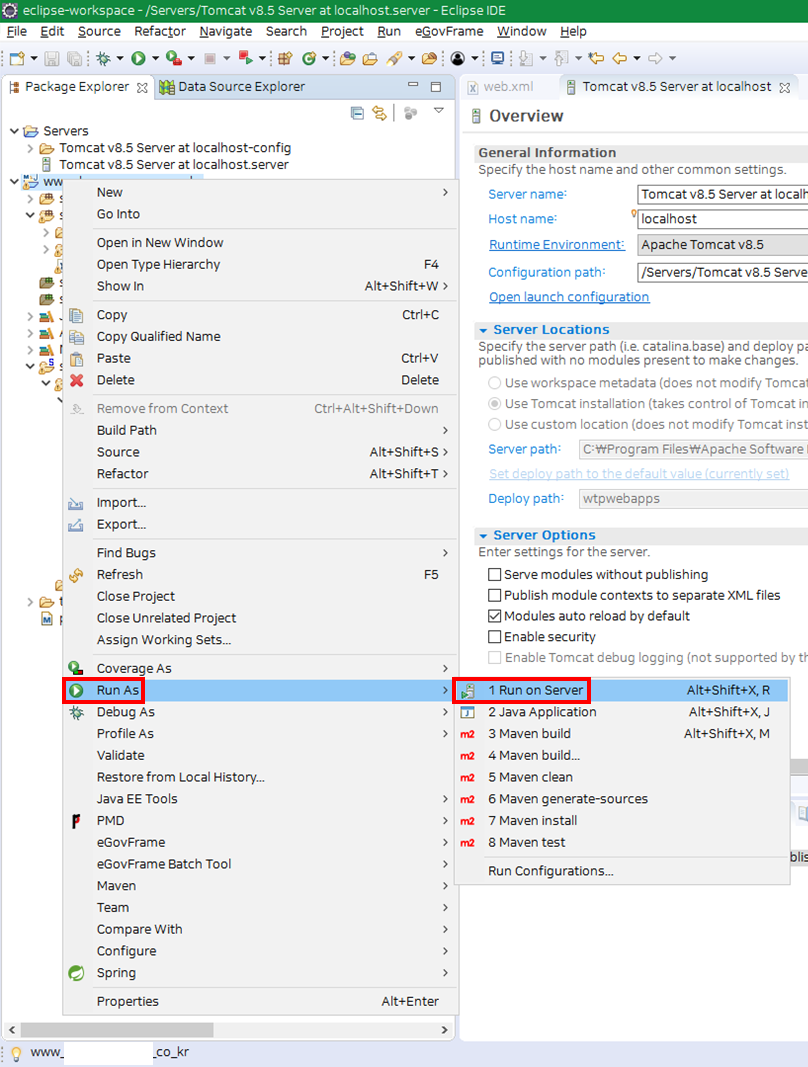Open the Run toolbar button dropdown arrow
Viewport: 808px width, 1067px height.
pyautogui.click(x=155, y=59)
